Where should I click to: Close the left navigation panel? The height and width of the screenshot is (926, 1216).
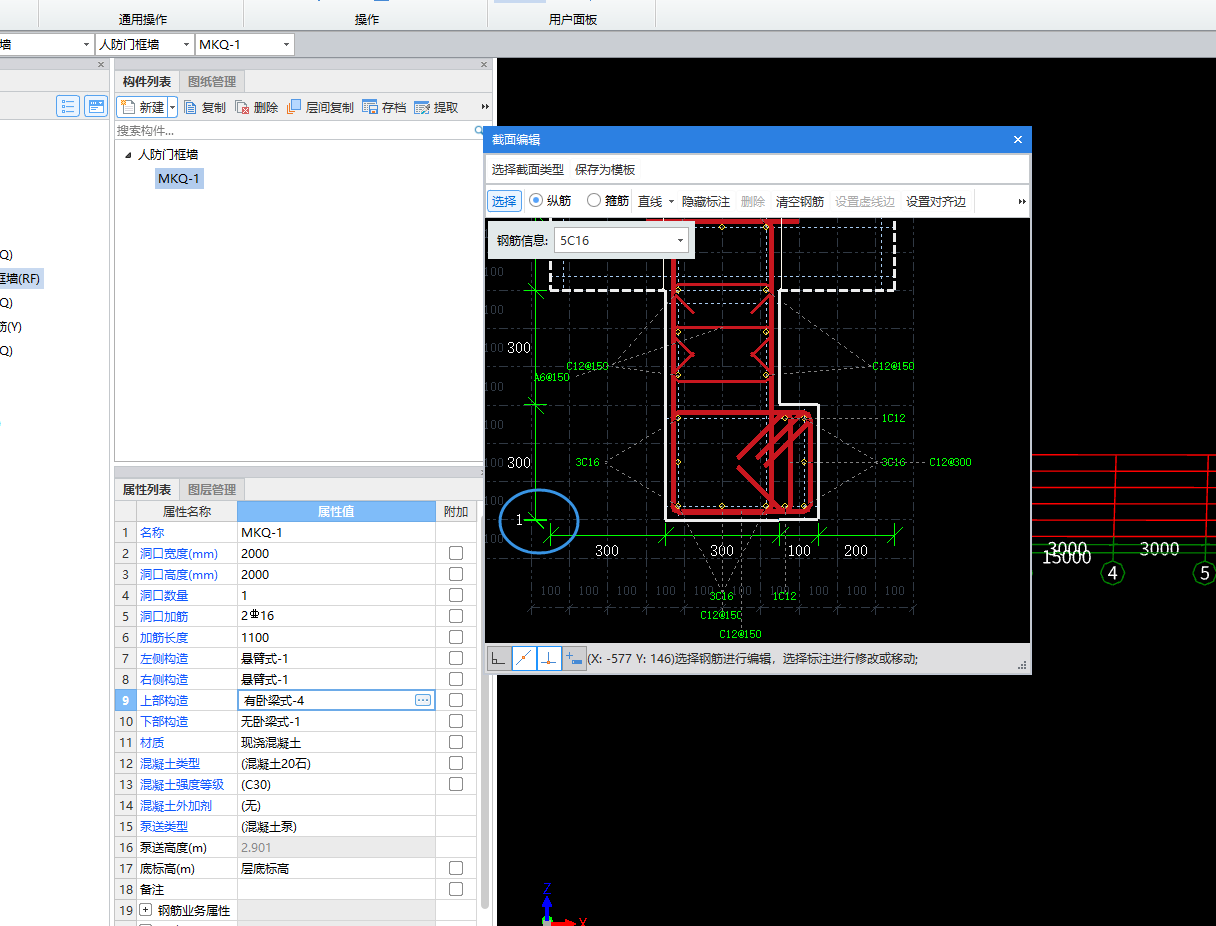[101, 65]
